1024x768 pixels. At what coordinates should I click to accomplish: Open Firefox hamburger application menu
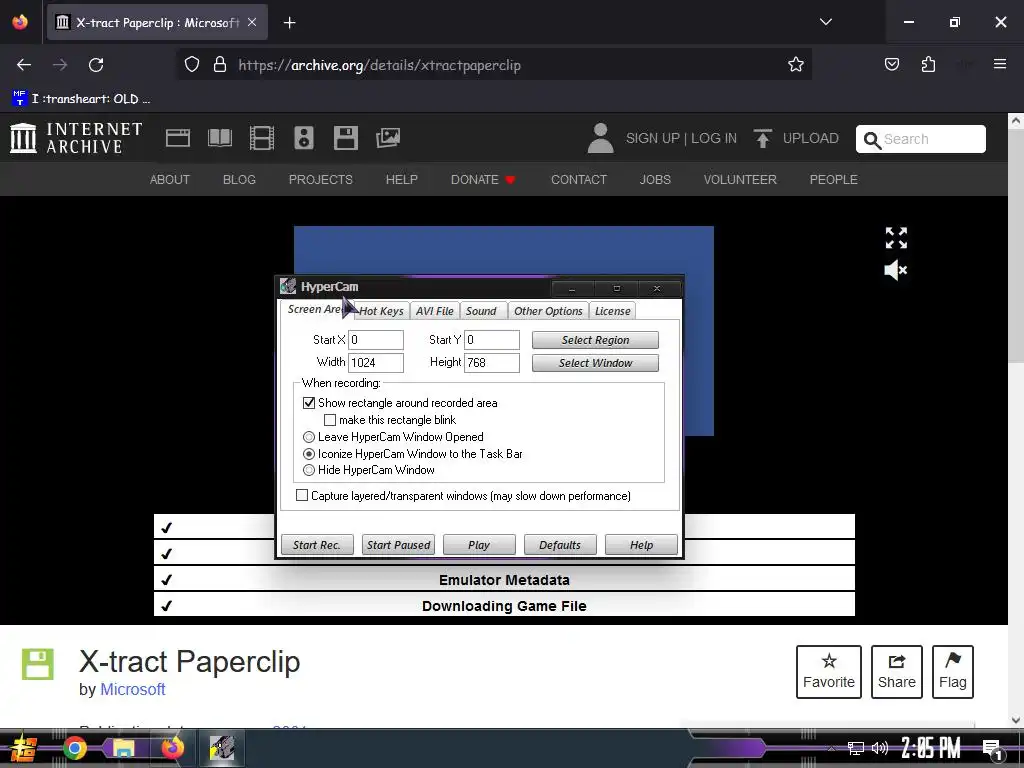pyautogui.click(x=999, y=64)
